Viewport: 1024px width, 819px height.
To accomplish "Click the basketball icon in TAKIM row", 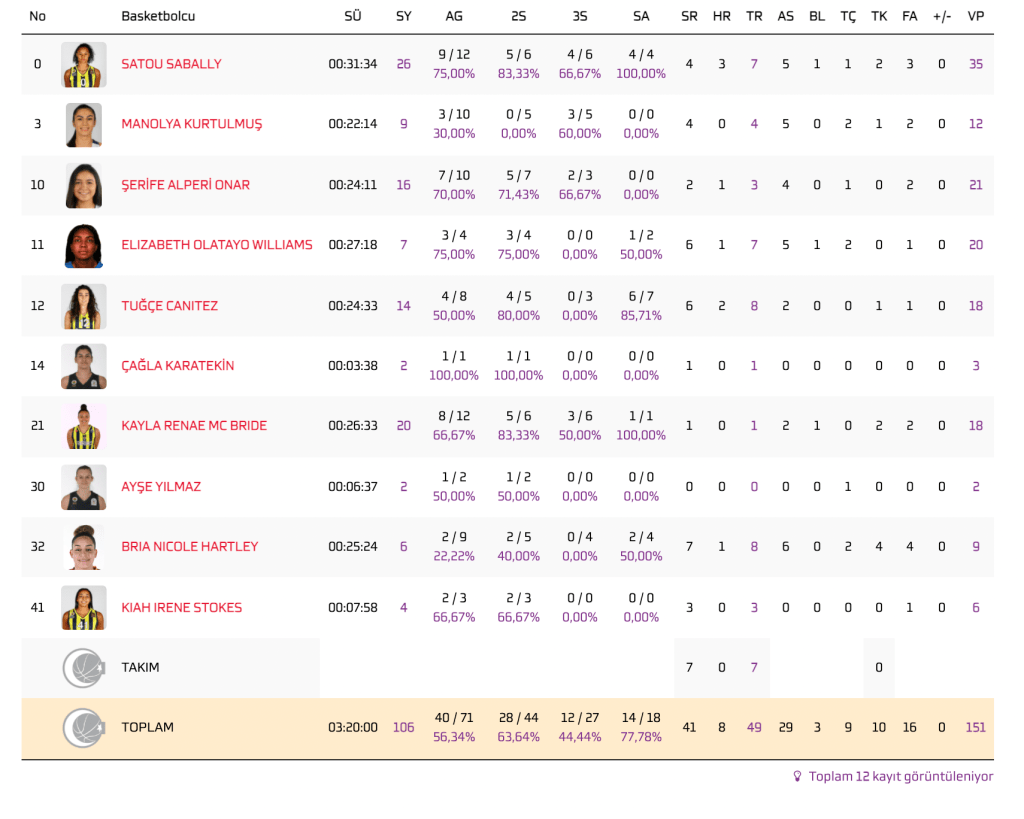I will pos(84,668).
